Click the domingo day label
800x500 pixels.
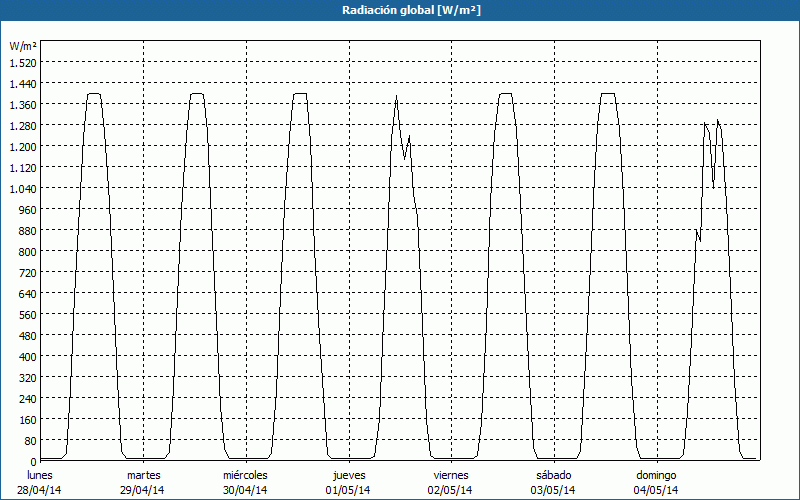coord(656,475)
